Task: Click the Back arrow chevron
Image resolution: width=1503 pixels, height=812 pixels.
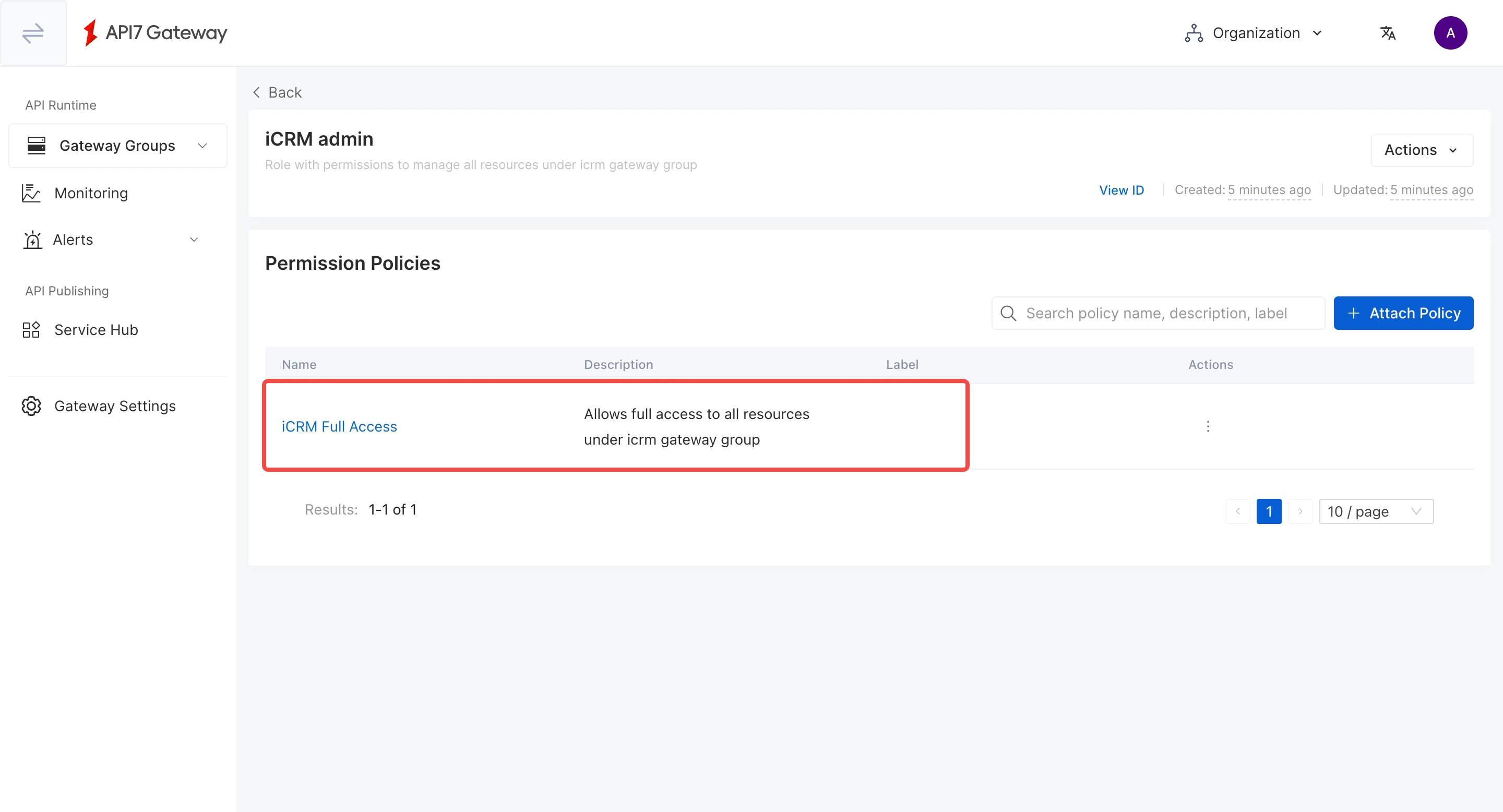Action: (x=256, y=92)
